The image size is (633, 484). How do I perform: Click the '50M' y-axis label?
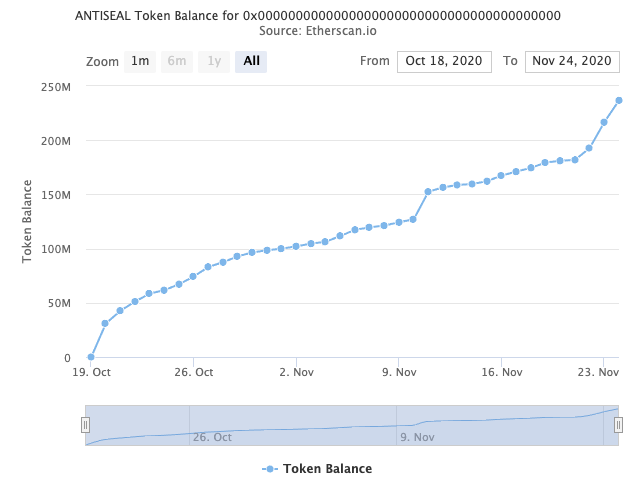59,303
